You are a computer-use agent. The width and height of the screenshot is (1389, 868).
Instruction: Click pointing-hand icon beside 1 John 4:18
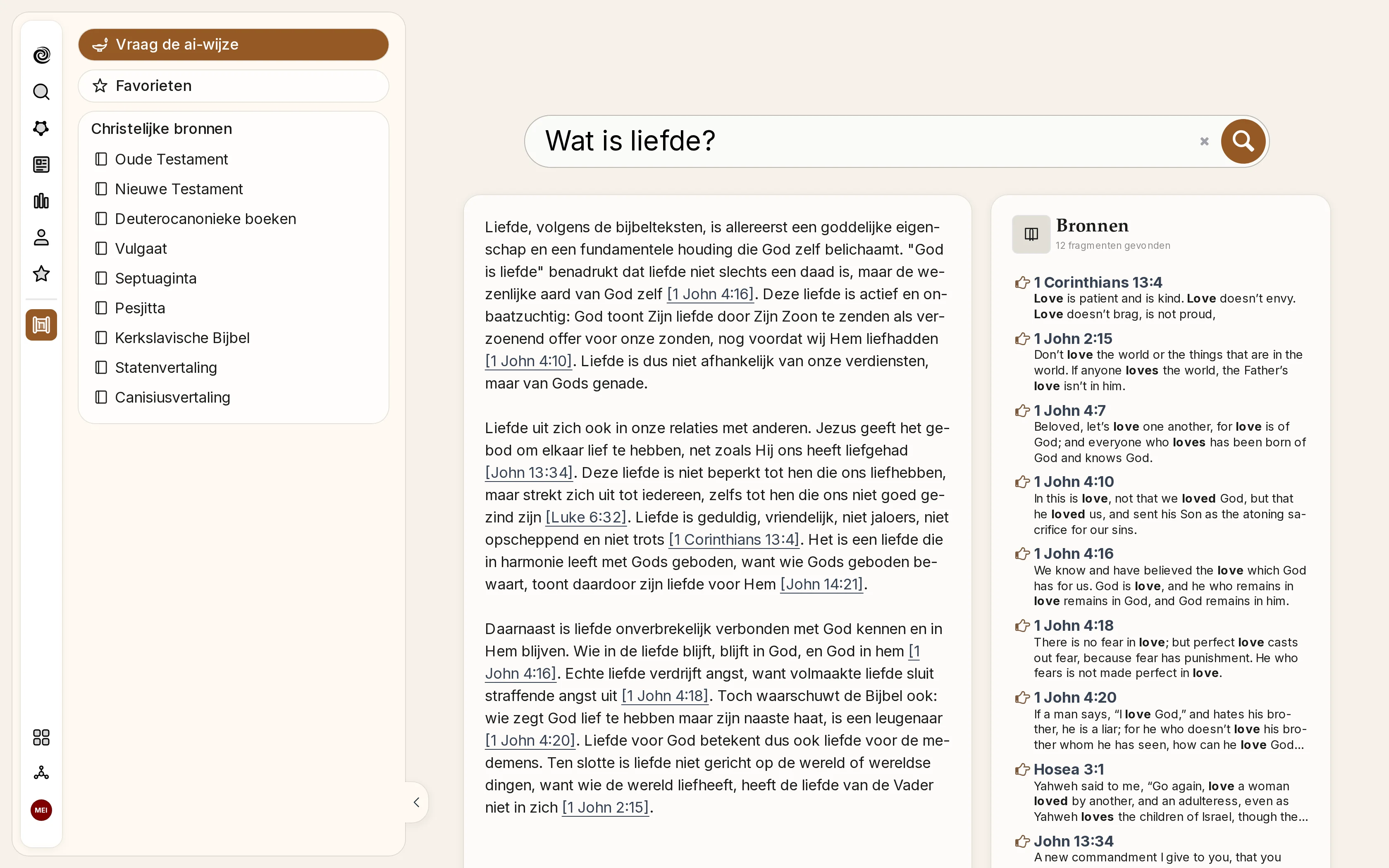tap(1022, 625)
